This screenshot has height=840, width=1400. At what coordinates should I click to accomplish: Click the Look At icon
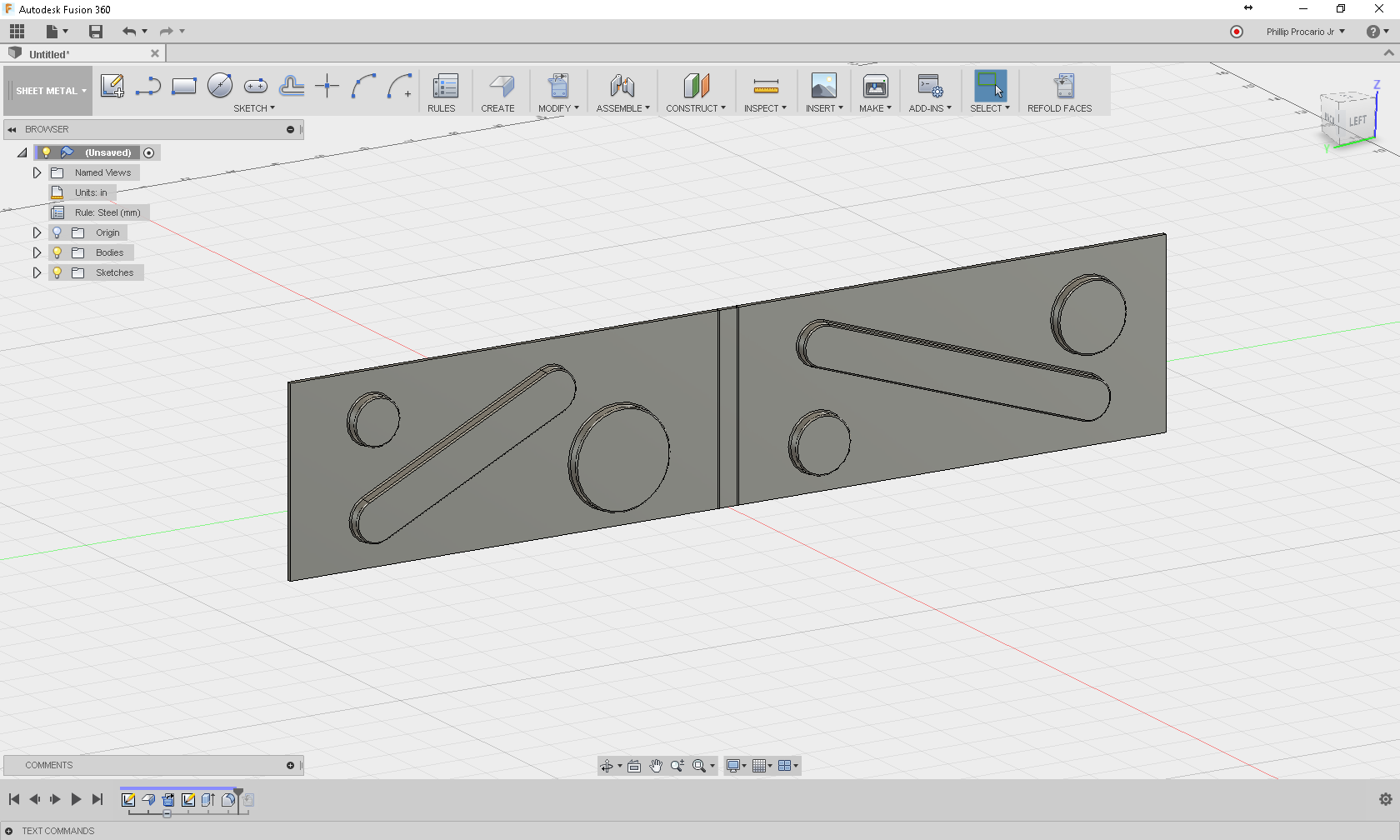coord(634,766)
